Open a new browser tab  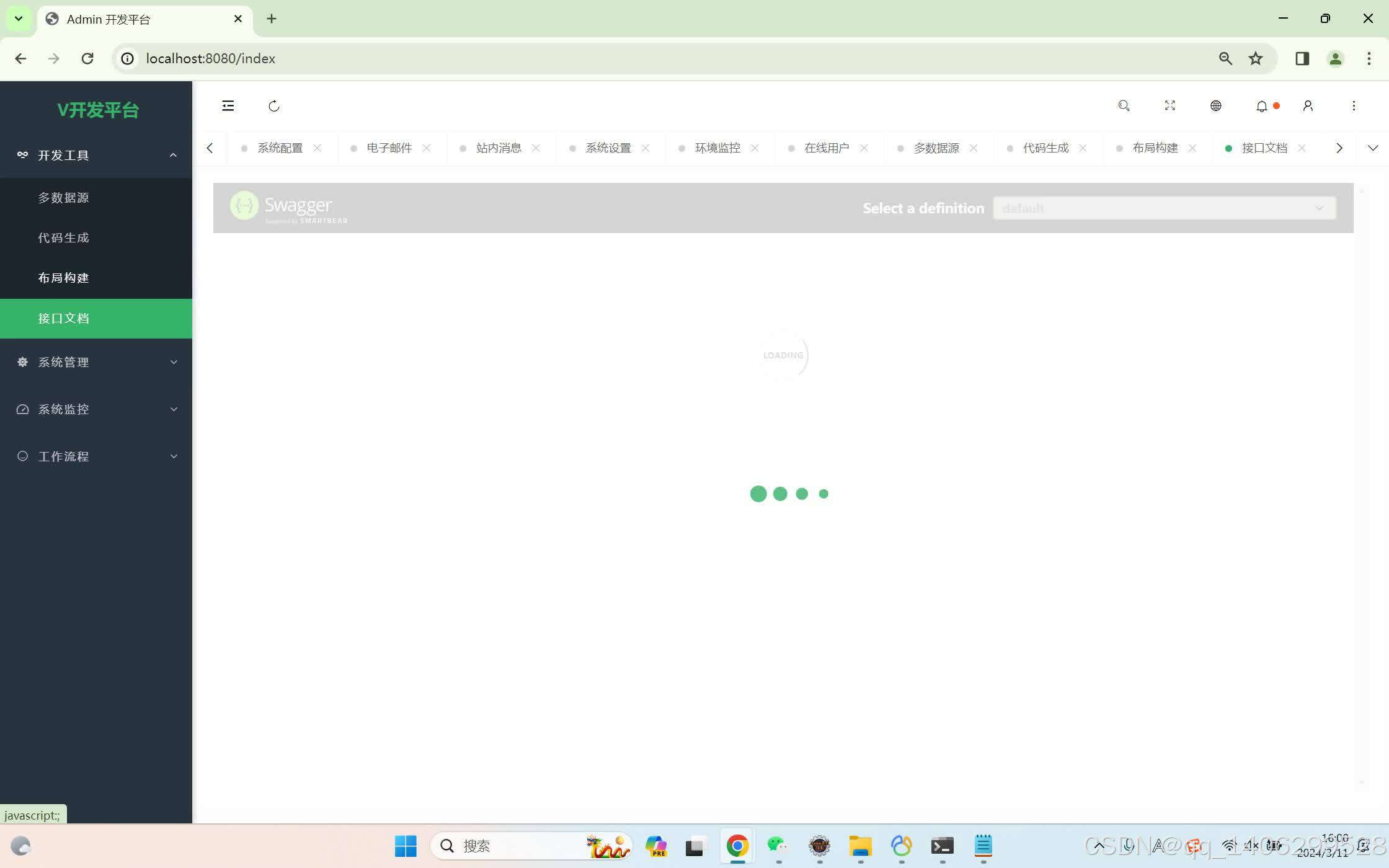(272, 19)
